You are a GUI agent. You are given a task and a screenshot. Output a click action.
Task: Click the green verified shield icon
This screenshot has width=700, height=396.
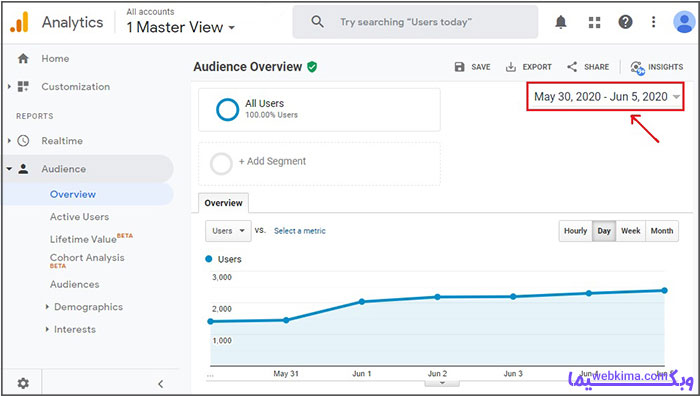click(x=312, y=67)
